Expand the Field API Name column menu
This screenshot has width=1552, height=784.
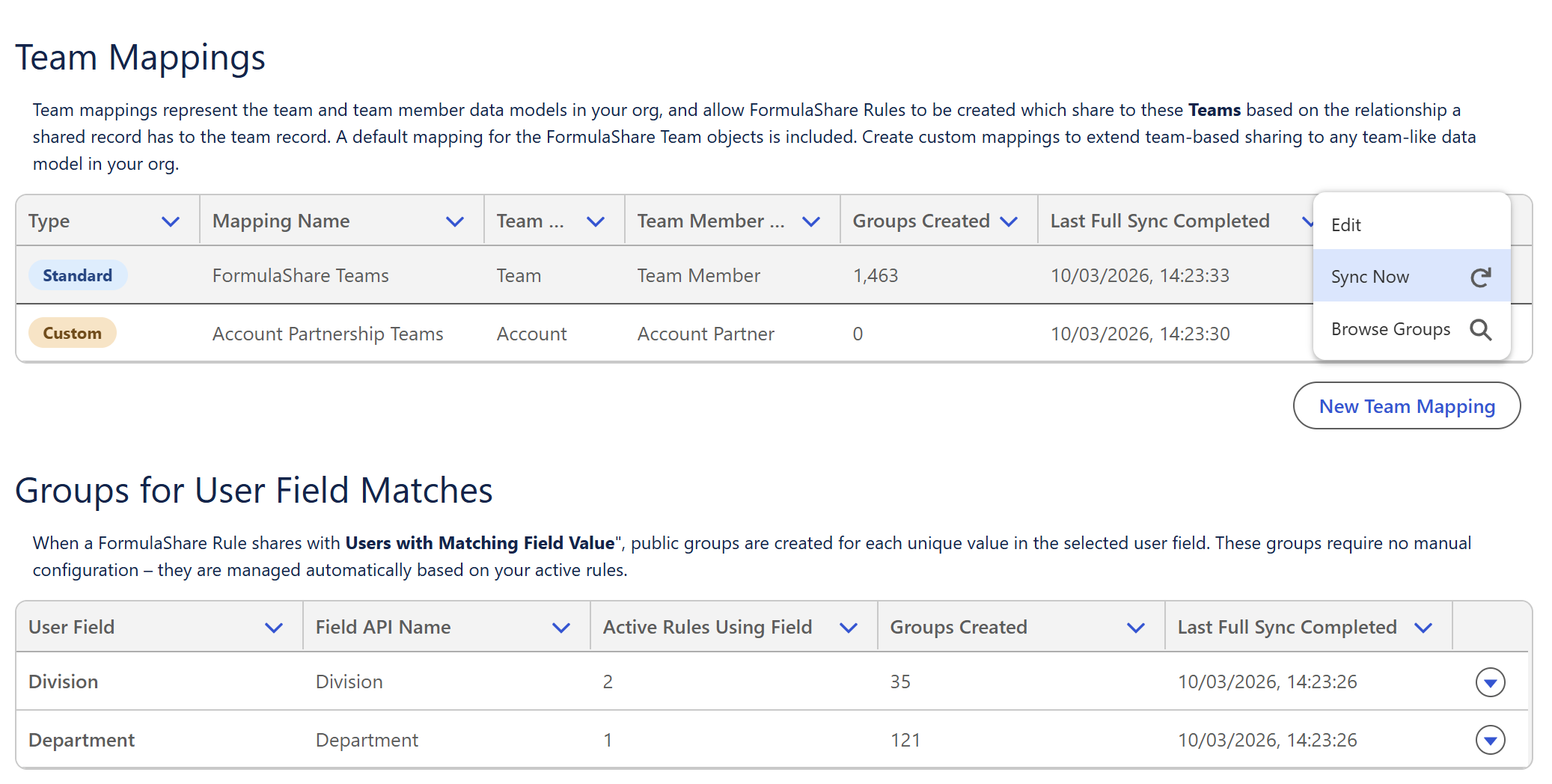coord(561,628)
